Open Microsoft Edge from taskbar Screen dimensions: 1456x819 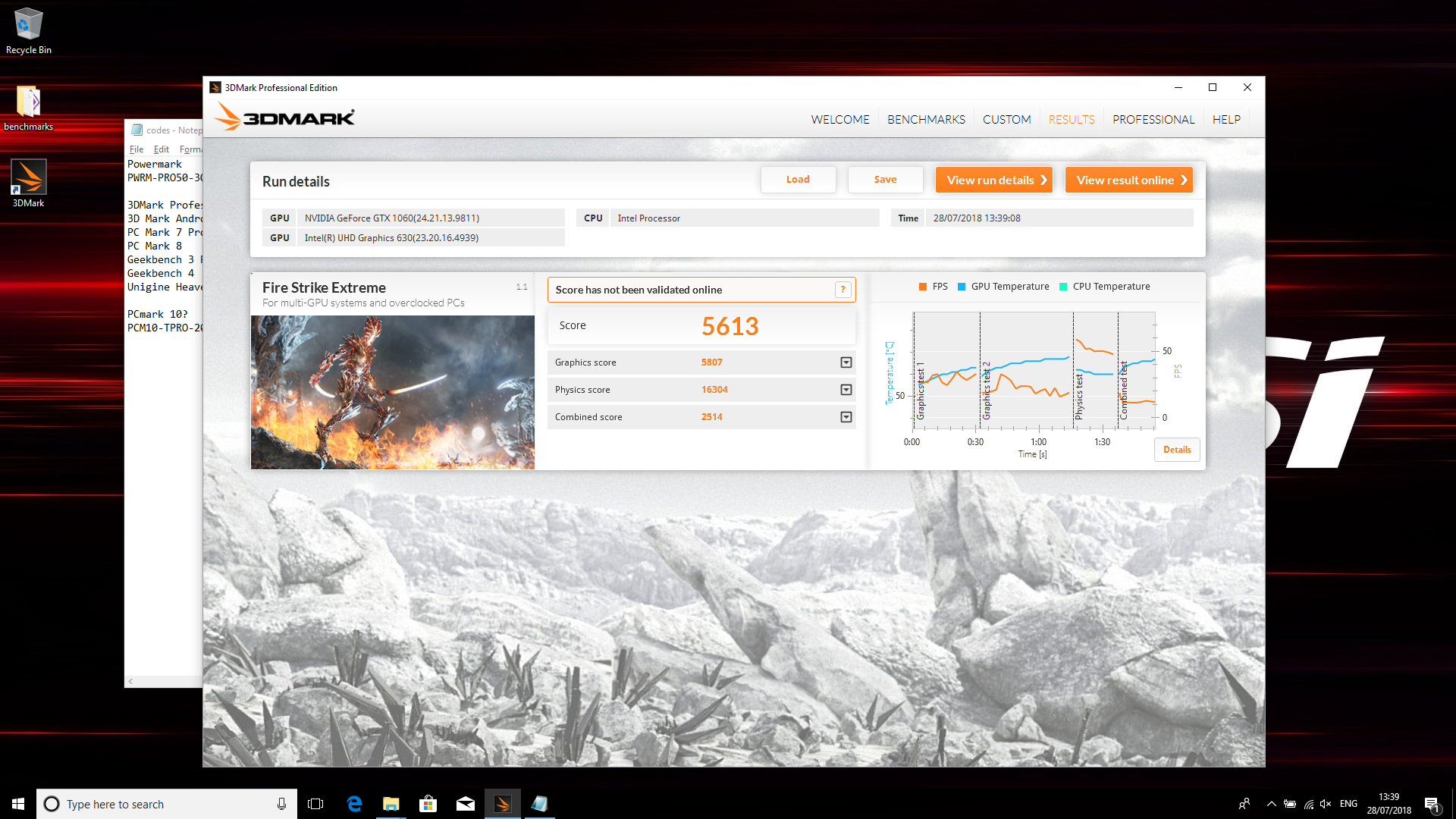[354, 804]
